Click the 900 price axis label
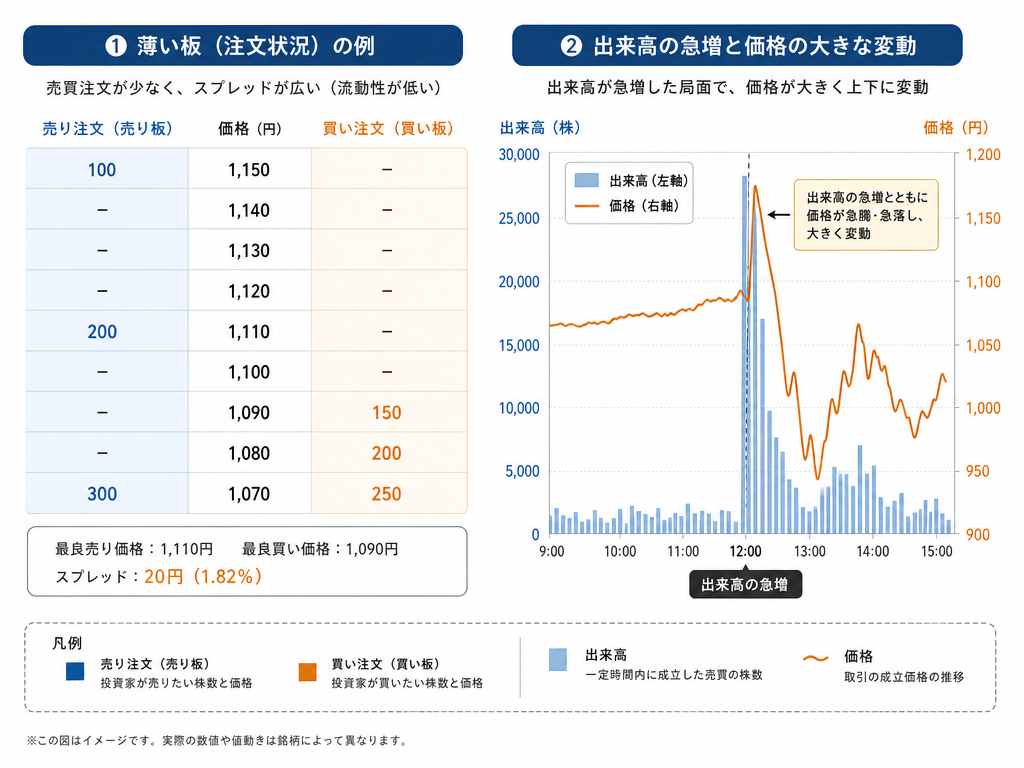 point(978,535)
